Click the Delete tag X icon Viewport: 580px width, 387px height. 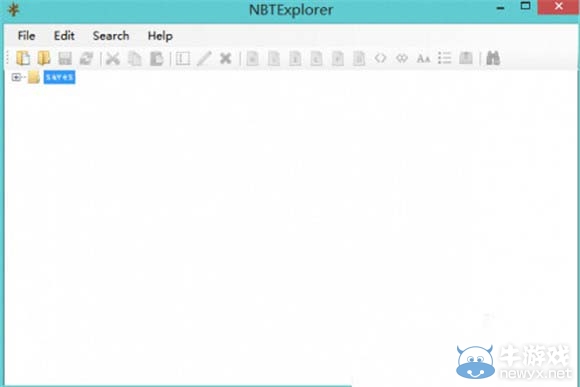point(225,58)
